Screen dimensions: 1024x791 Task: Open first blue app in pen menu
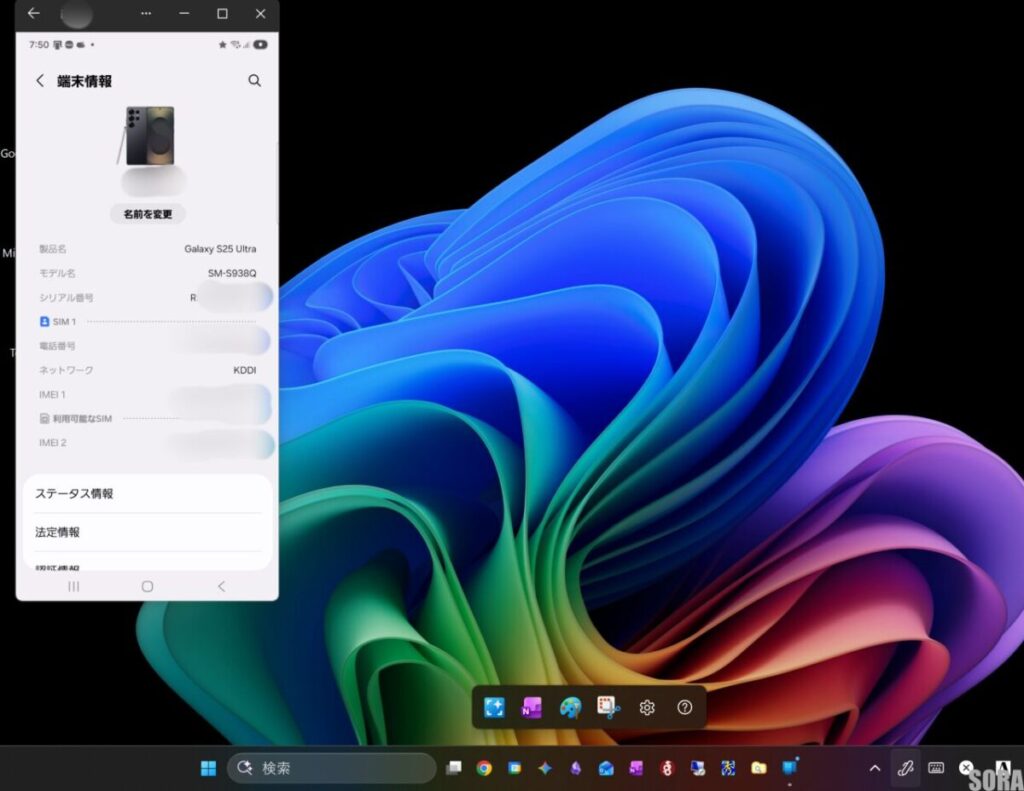point(494,708)
